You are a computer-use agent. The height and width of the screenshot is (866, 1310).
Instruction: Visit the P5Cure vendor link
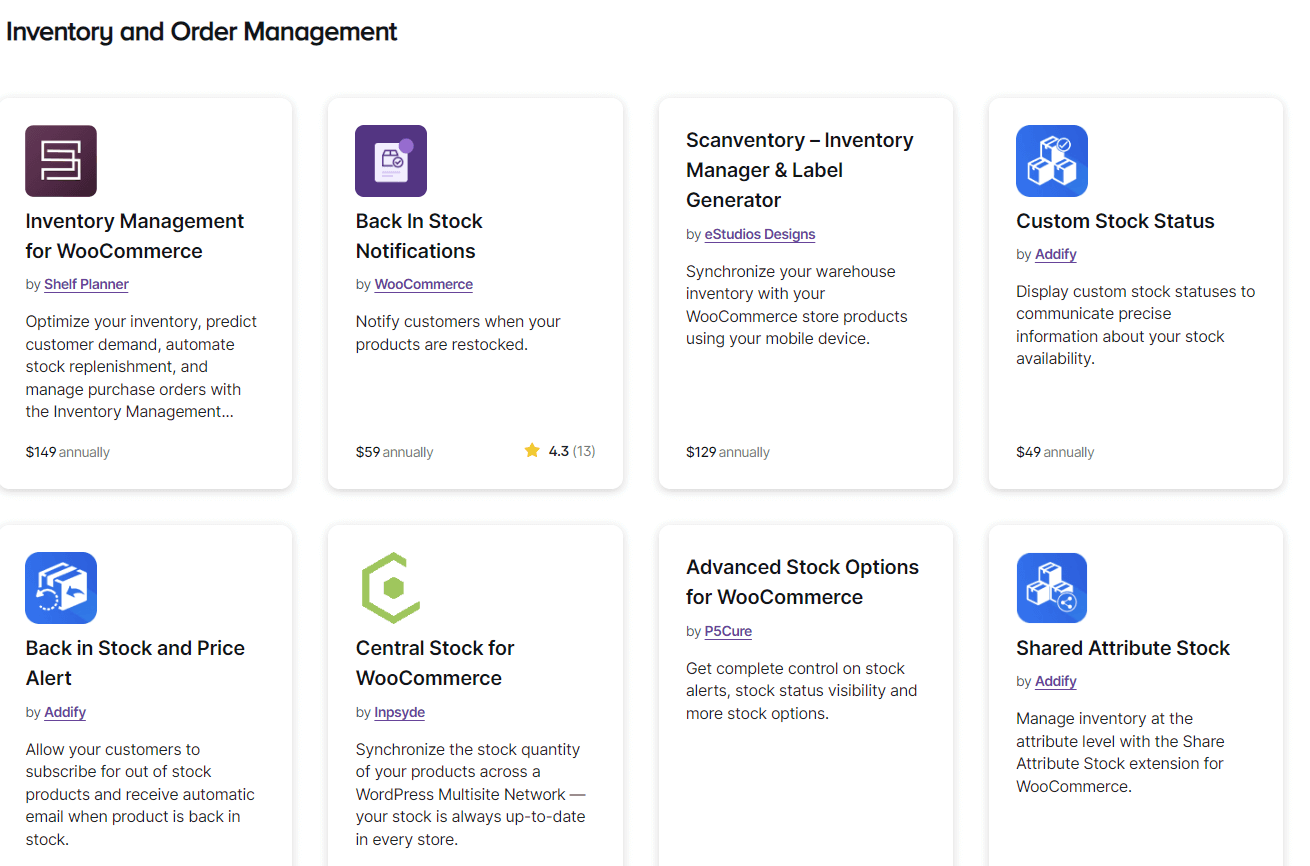(x=728, y=631)
